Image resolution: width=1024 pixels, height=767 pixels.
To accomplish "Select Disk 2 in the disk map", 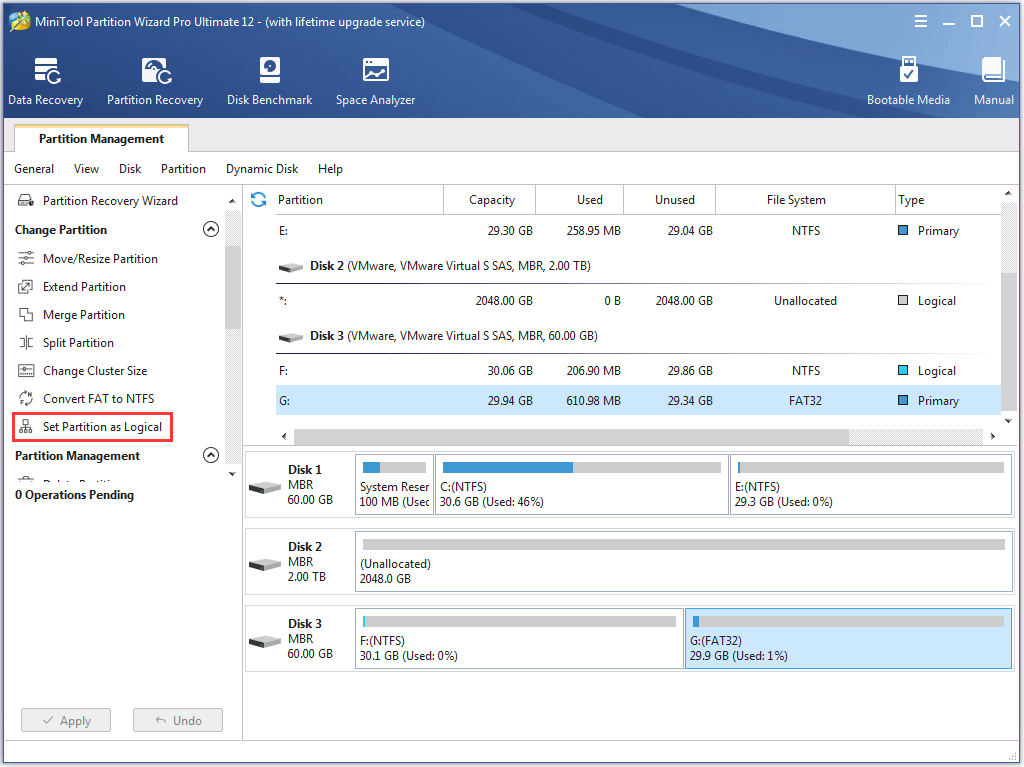I will (299, 562).
